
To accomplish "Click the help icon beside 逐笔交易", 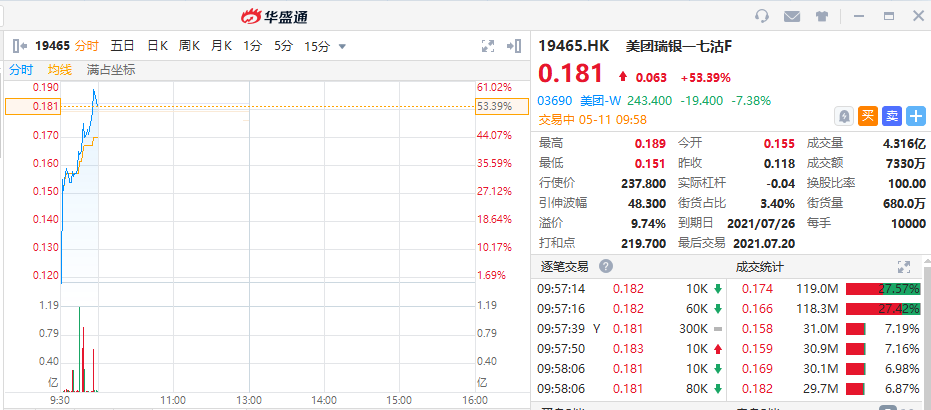I will point(606,267).
